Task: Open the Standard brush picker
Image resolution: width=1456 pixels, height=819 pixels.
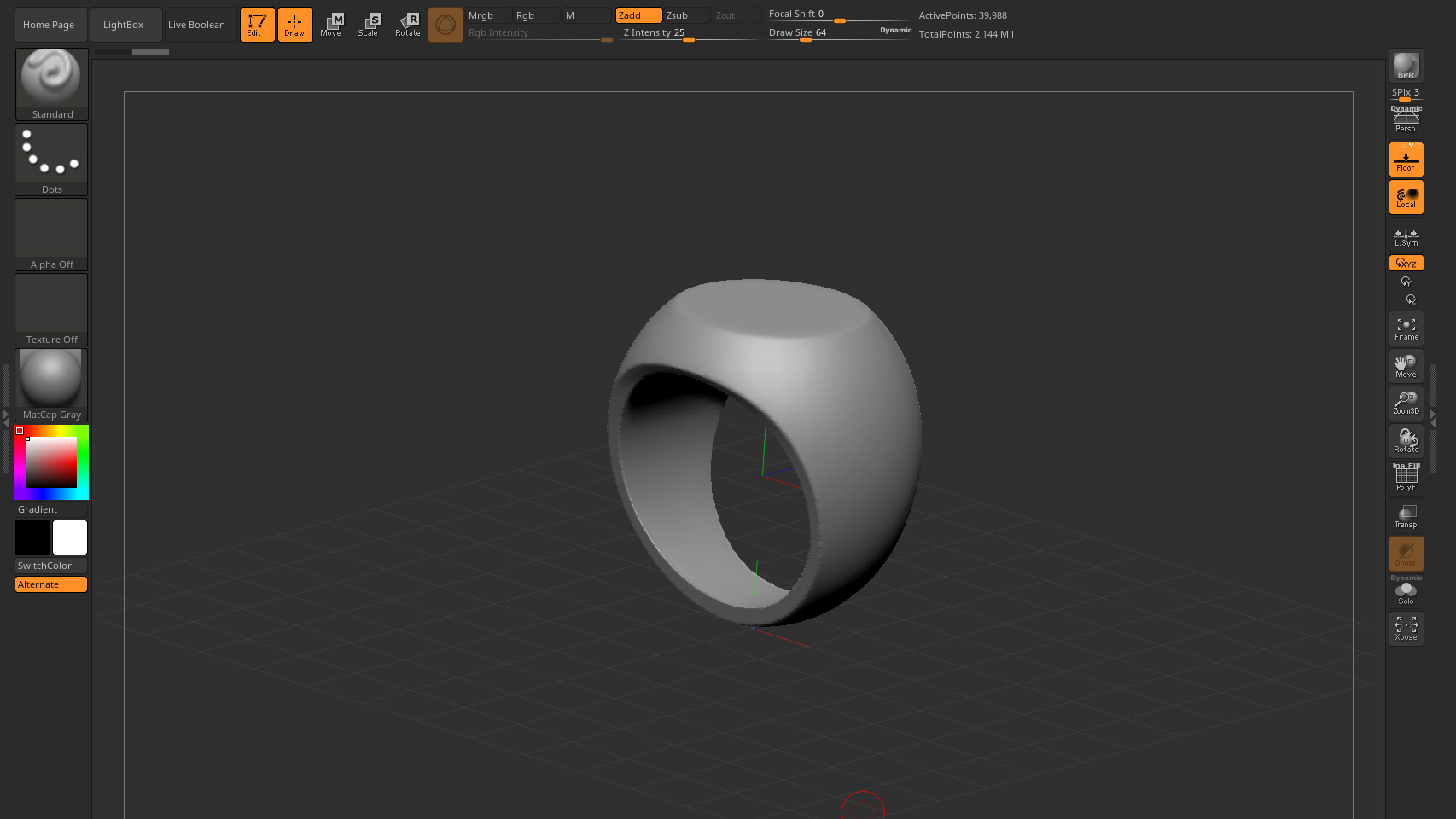Action: [x=51, y=84]
